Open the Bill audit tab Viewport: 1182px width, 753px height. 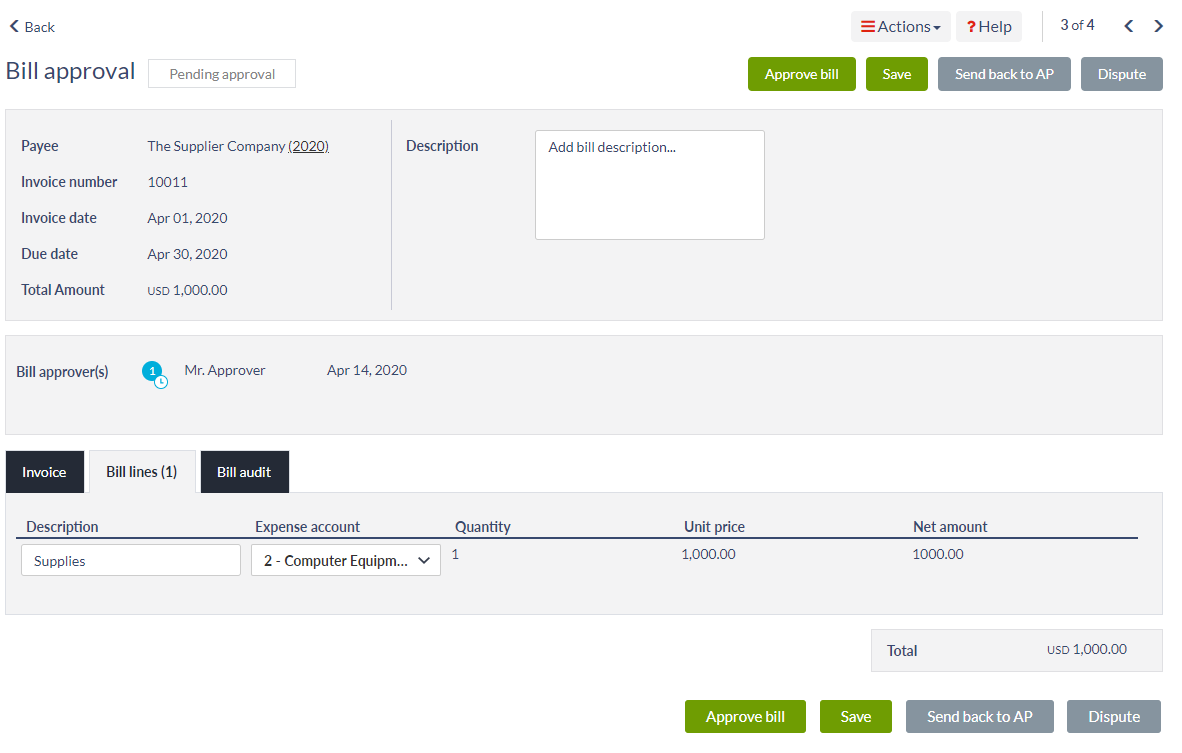[244, 471]
